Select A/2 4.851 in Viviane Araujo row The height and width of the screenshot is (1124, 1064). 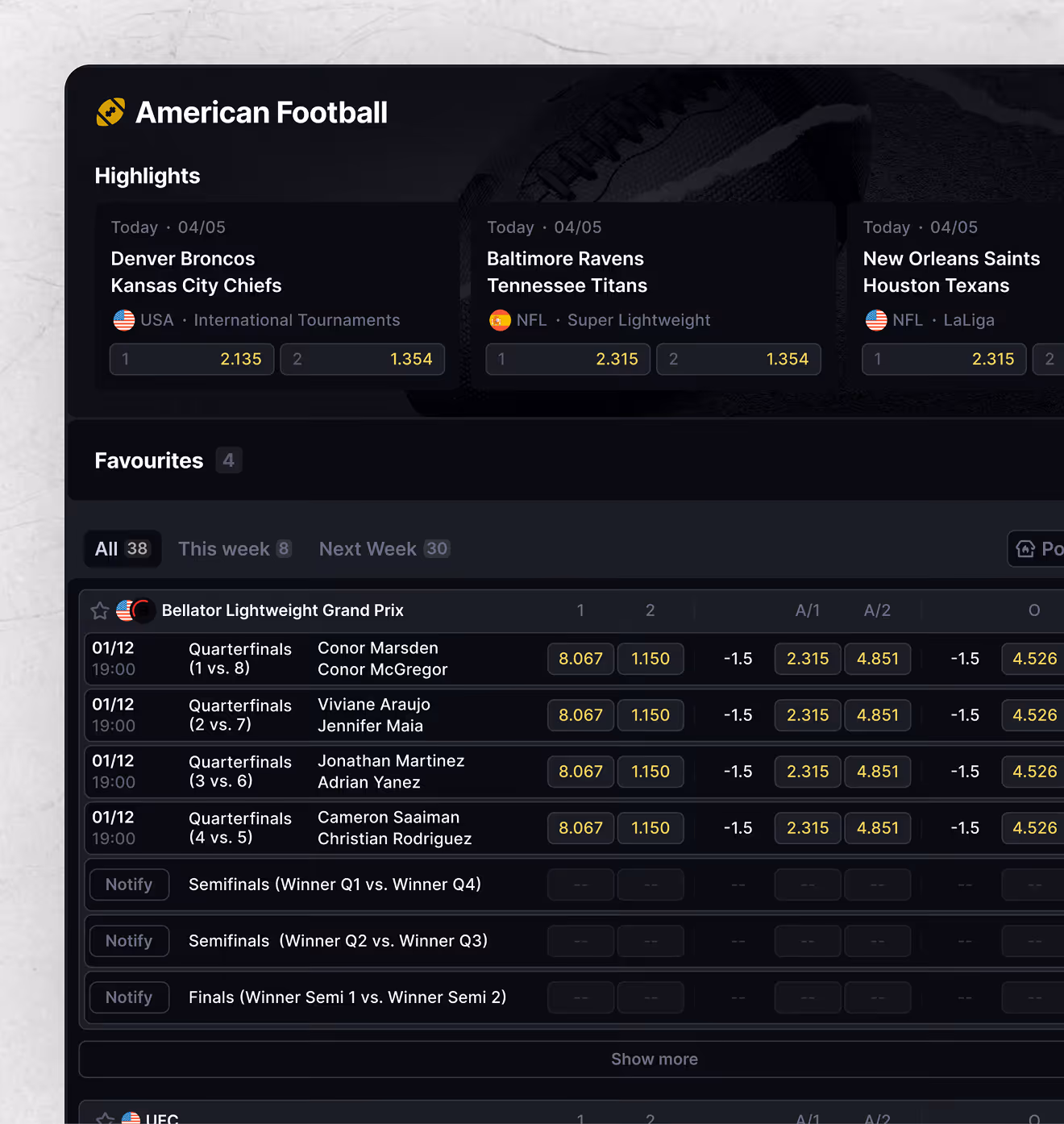[x=878, y=715]
